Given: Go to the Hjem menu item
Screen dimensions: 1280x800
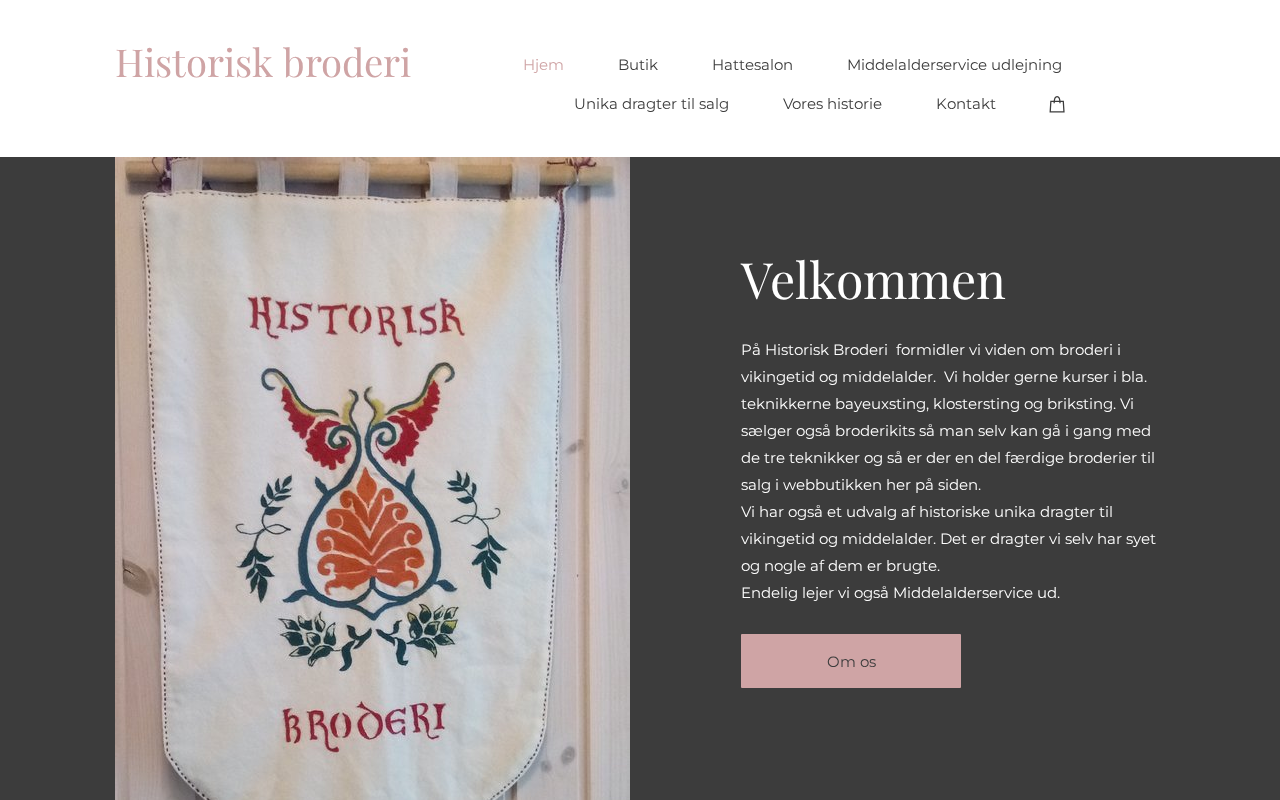Looking at the screenshot, I should 543,65.
